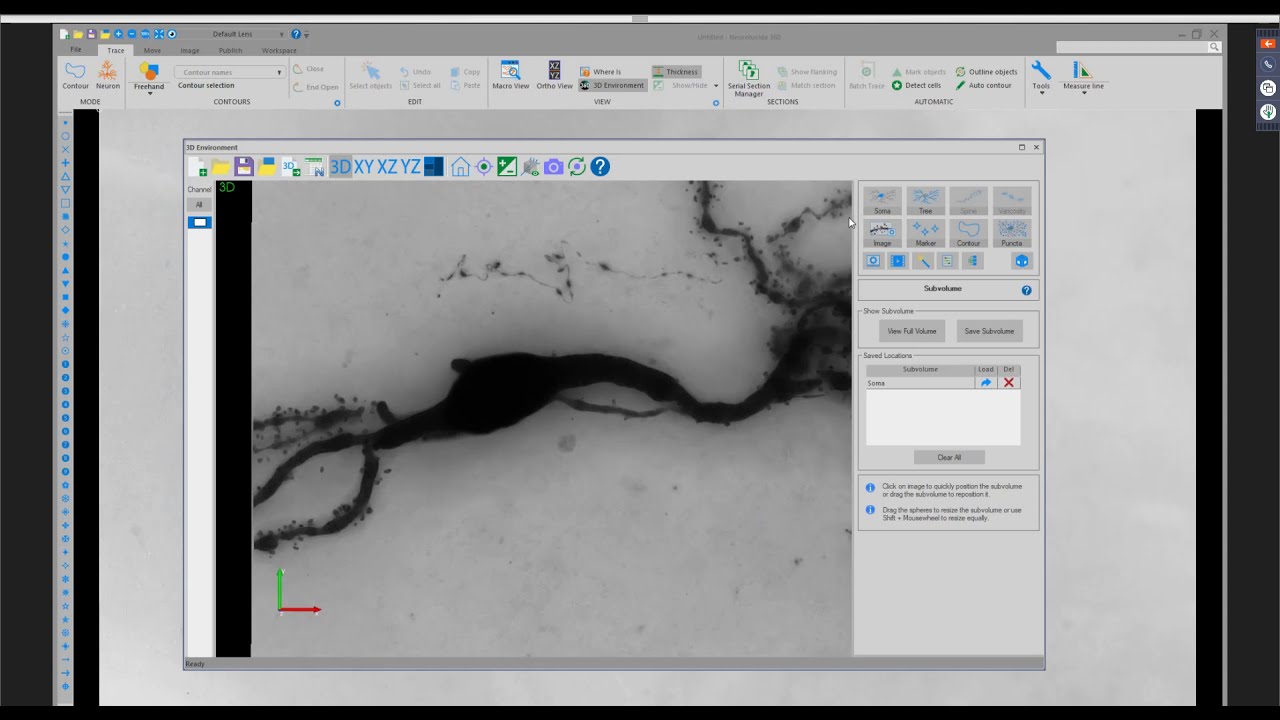Image resolution: width=1280 pixels, height=720 pixels.
Task: Click the Clear All button
Action: 949,457
